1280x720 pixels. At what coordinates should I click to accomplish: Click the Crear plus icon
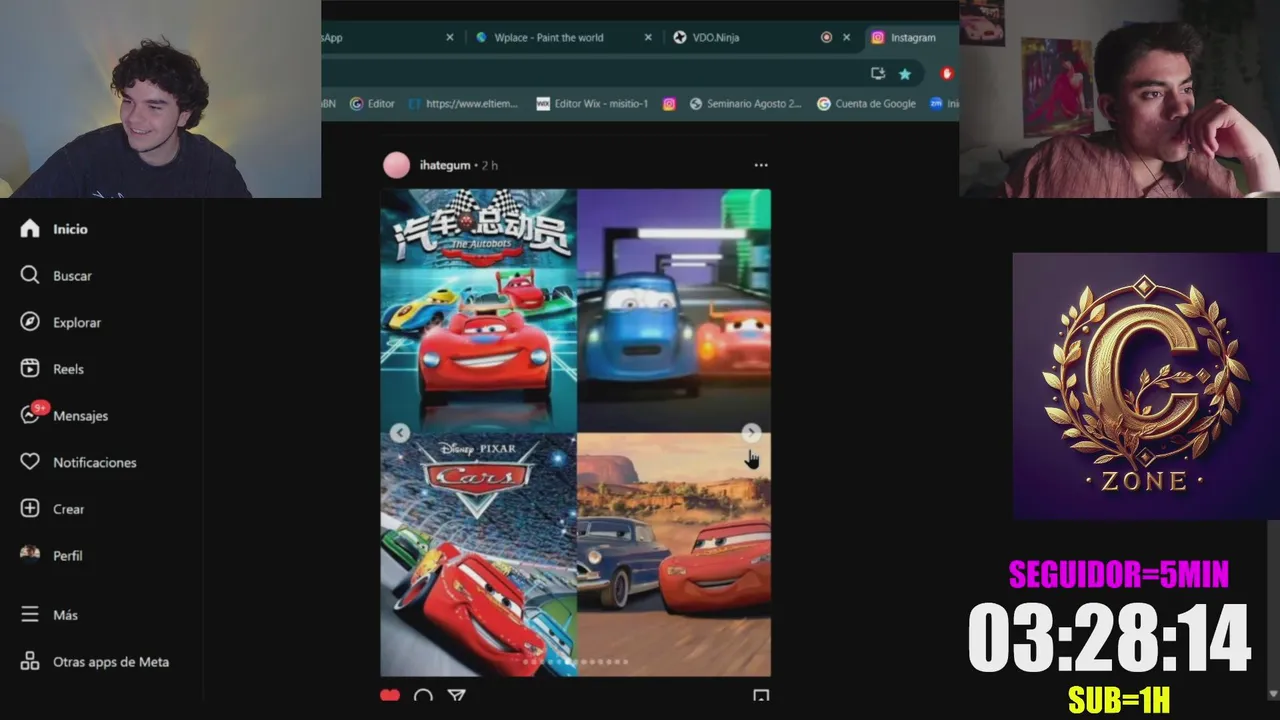[30, 509]
